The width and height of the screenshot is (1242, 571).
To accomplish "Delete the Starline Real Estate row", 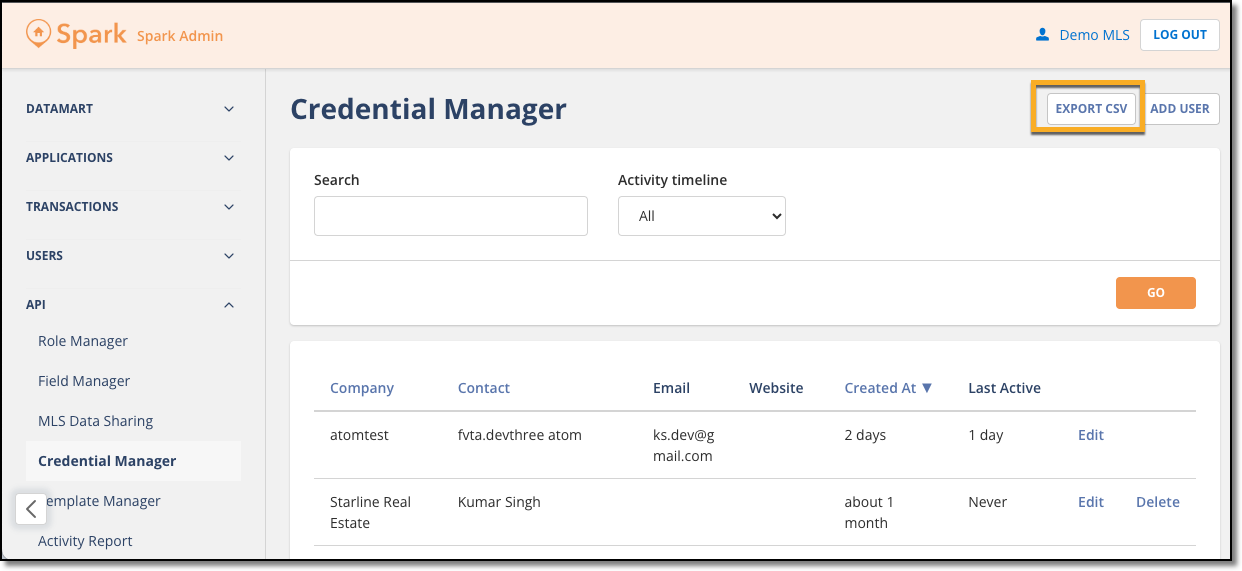I will pos(1158,502).
